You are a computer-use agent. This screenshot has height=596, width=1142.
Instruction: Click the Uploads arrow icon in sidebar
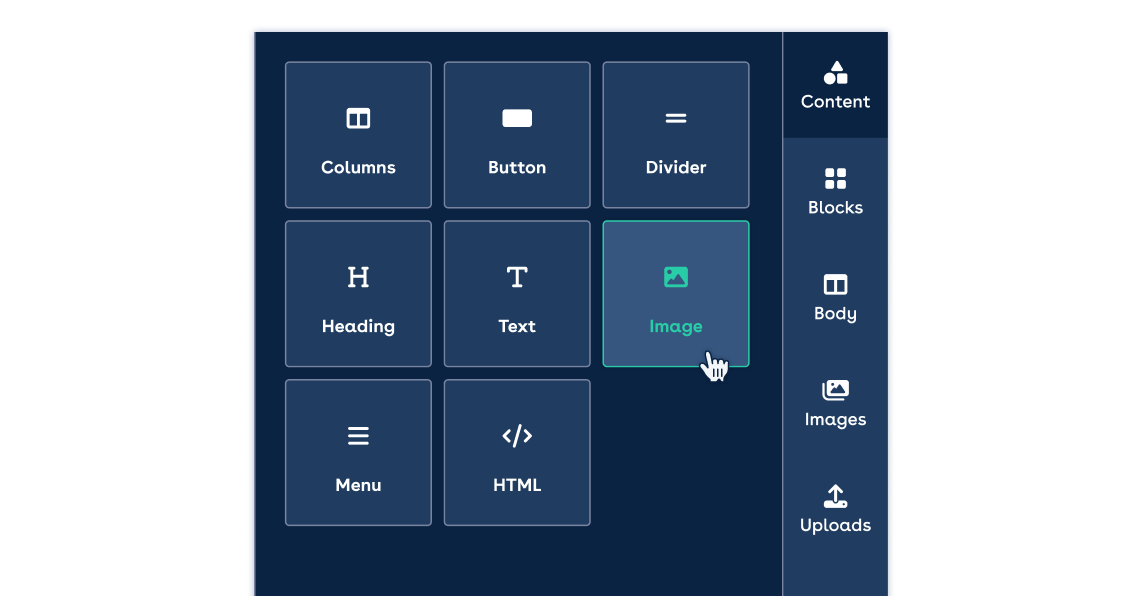(x=835, y=496)
